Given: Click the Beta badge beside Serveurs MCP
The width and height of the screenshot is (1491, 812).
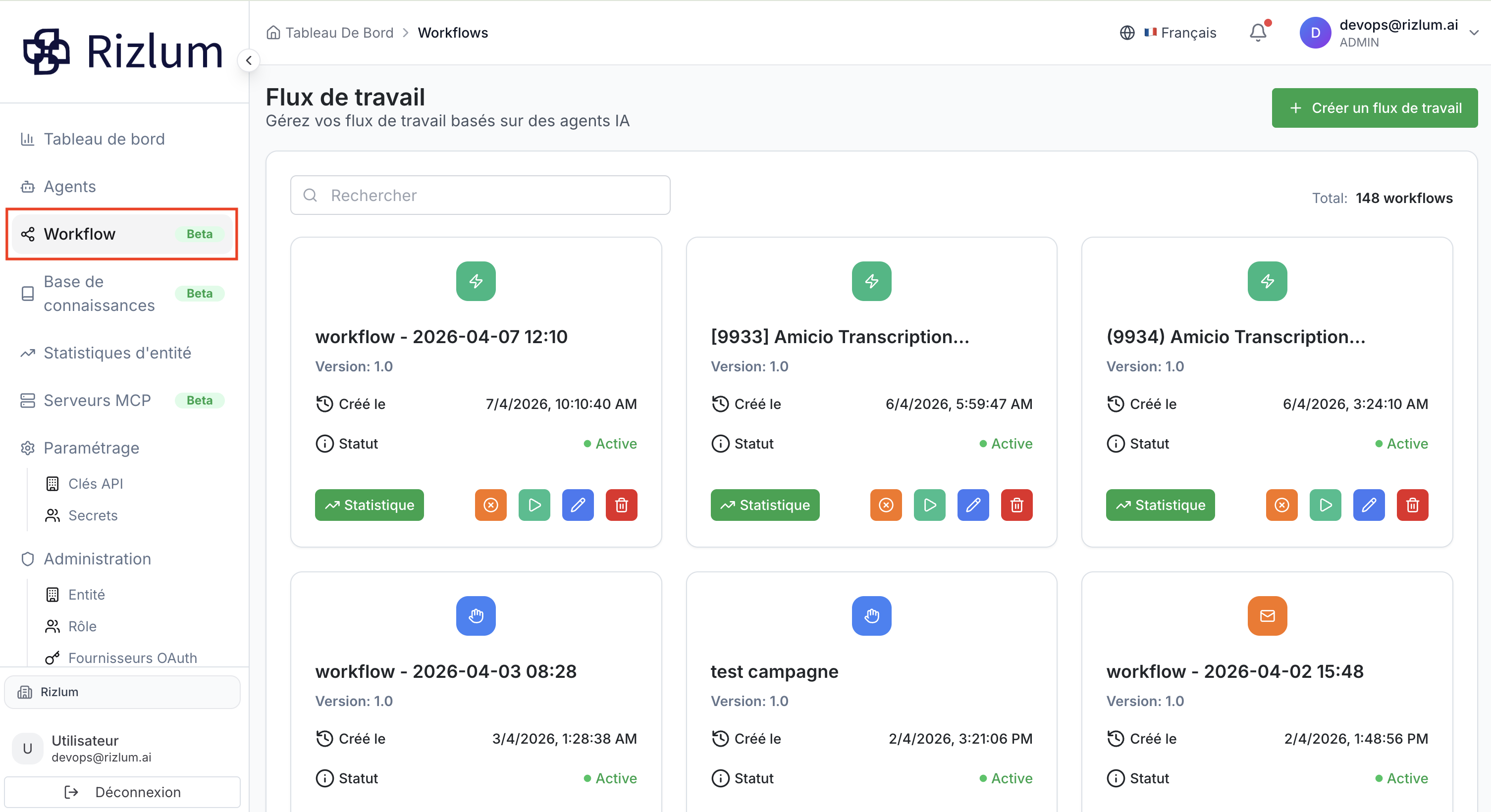Looking at the screenshot, I should pos(200,400).
